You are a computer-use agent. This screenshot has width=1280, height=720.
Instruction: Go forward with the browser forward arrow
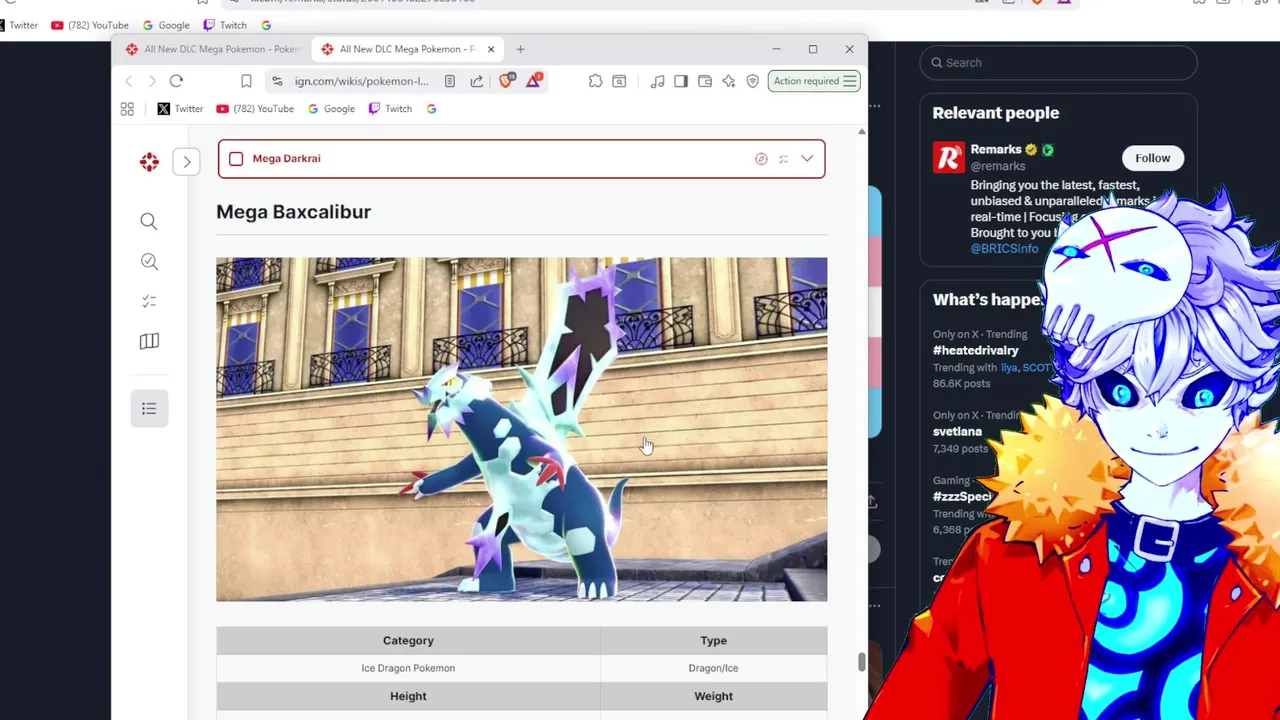coord(152,81)
